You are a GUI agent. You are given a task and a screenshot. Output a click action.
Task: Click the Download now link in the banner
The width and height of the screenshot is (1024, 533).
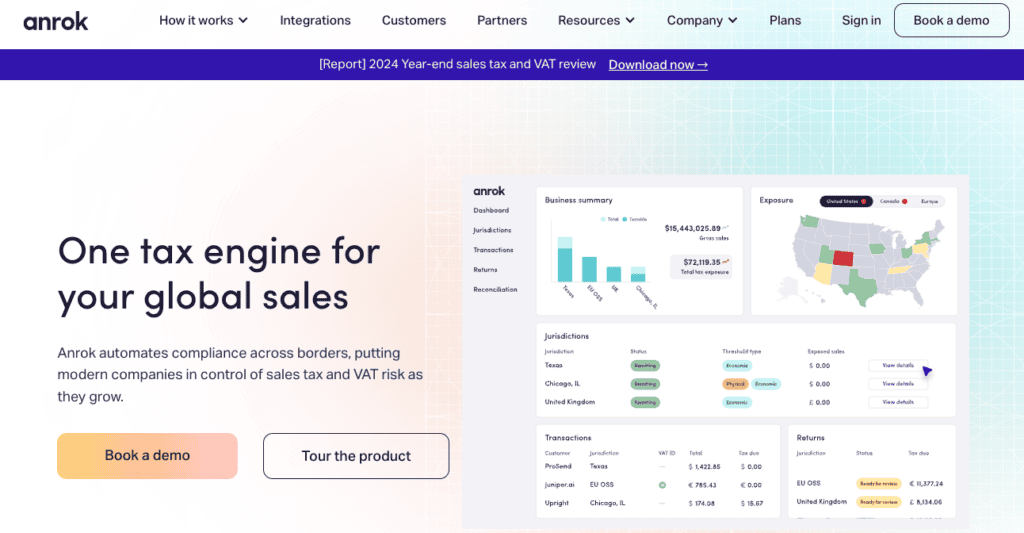click(657, 64)
